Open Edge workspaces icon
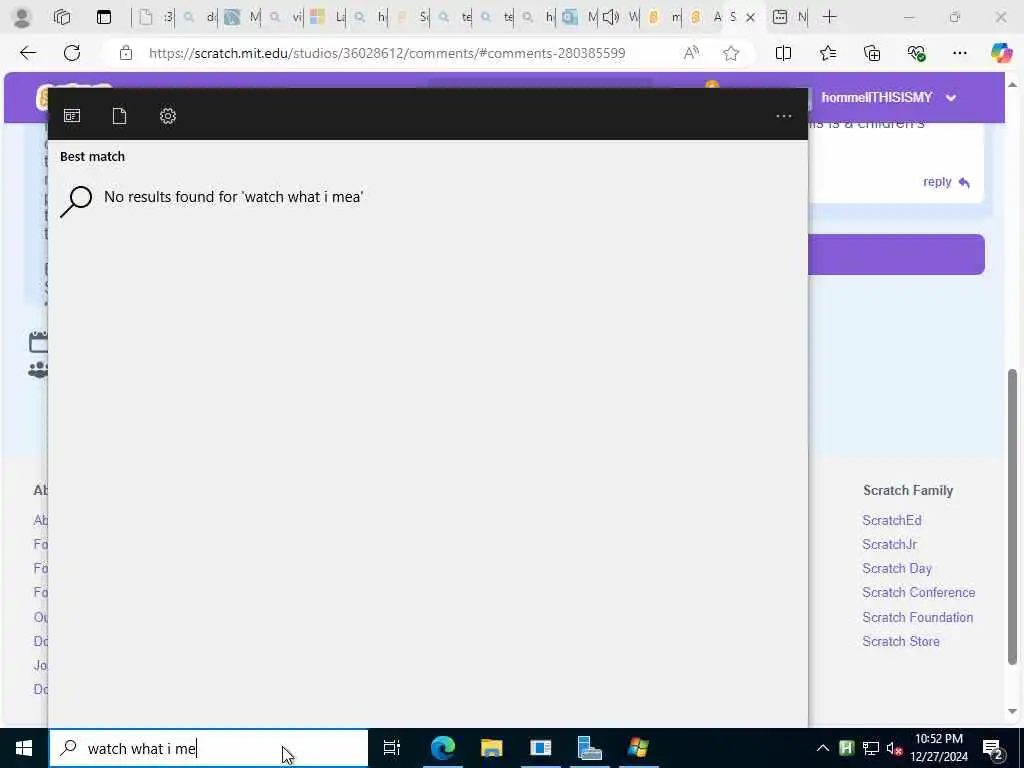Image resolution: width=1024 pixels, height=768 pixels. [x=62, y=17]
